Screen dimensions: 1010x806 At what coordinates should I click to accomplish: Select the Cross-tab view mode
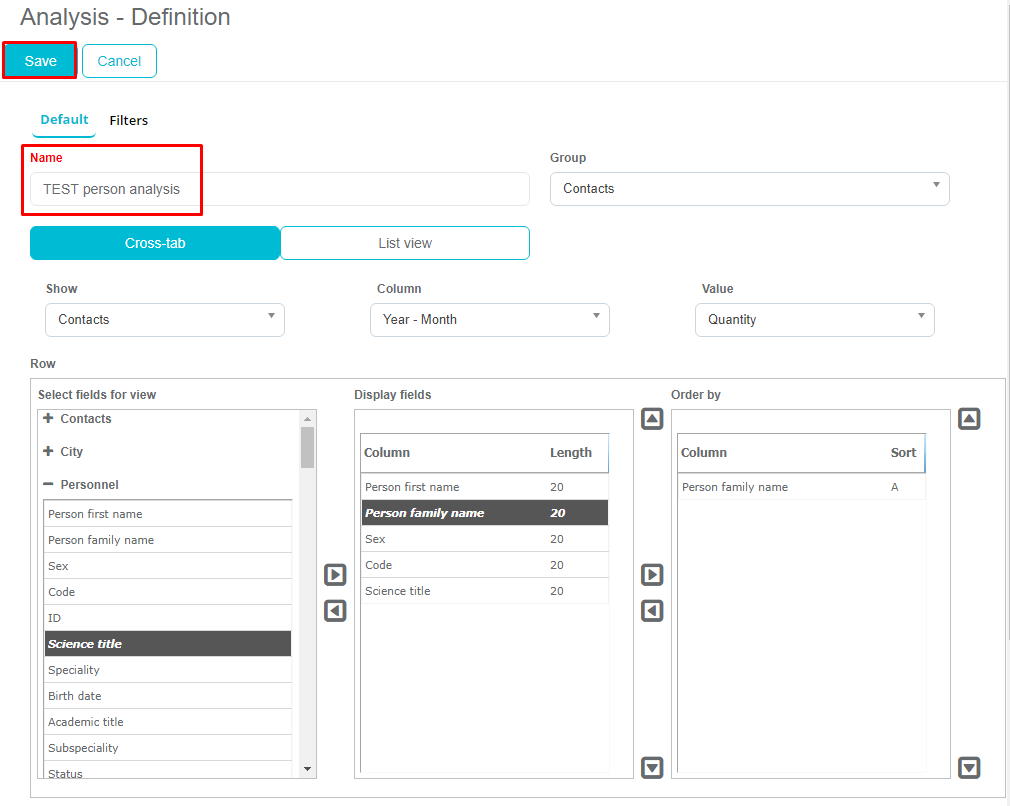[155, 243]
